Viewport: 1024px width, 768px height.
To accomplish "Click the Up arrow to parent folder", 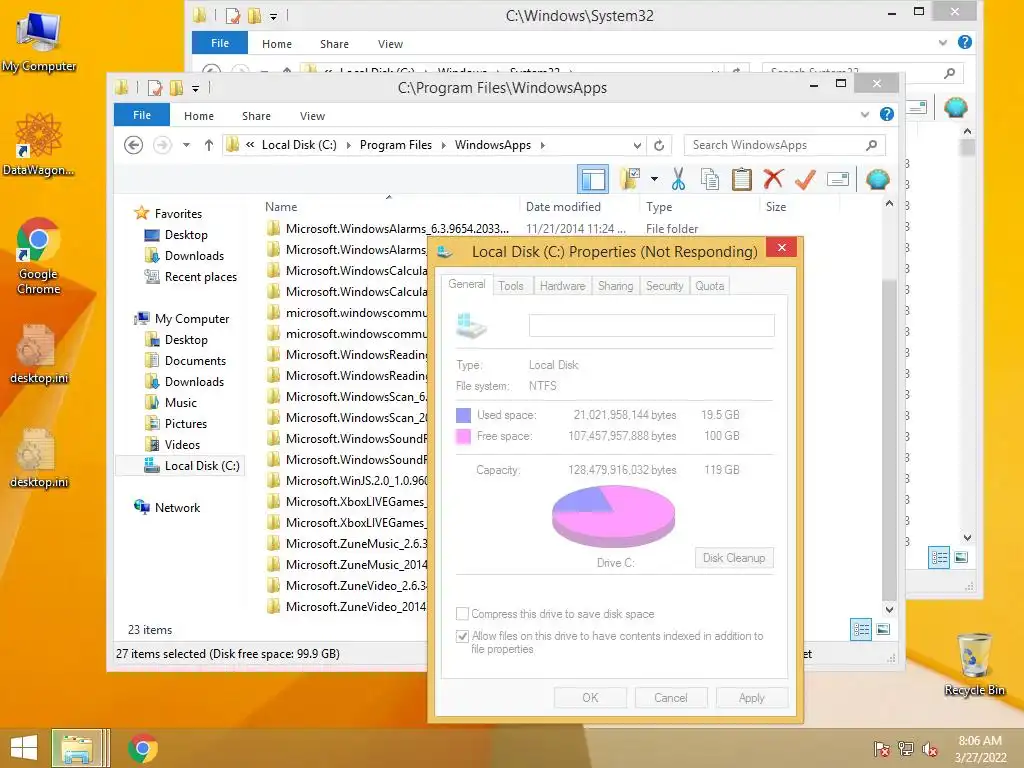I will [208, 145].
